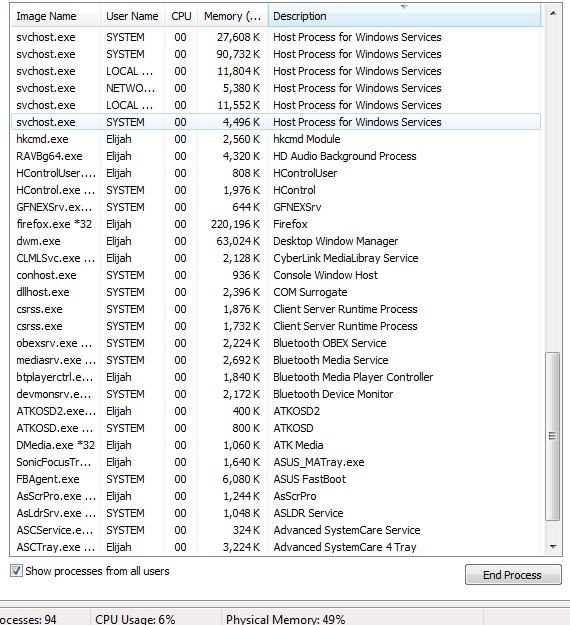Select the NETWO... svchost.exe row
The width and height of the screenshot is (570, 625).
click(276, 88)
